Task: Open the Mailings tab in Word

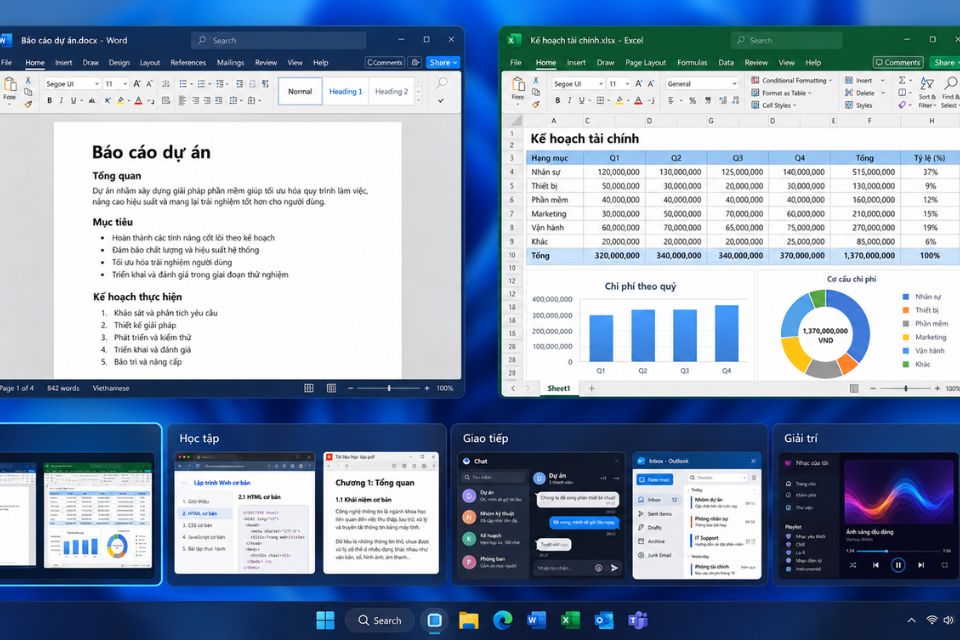Action: click(230, 62)
